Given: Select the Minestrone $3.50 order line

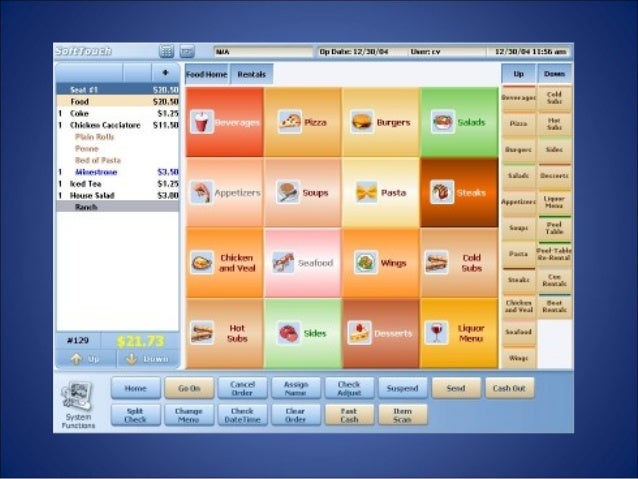Looking at the screenshot, I should [x=118, y=172].
